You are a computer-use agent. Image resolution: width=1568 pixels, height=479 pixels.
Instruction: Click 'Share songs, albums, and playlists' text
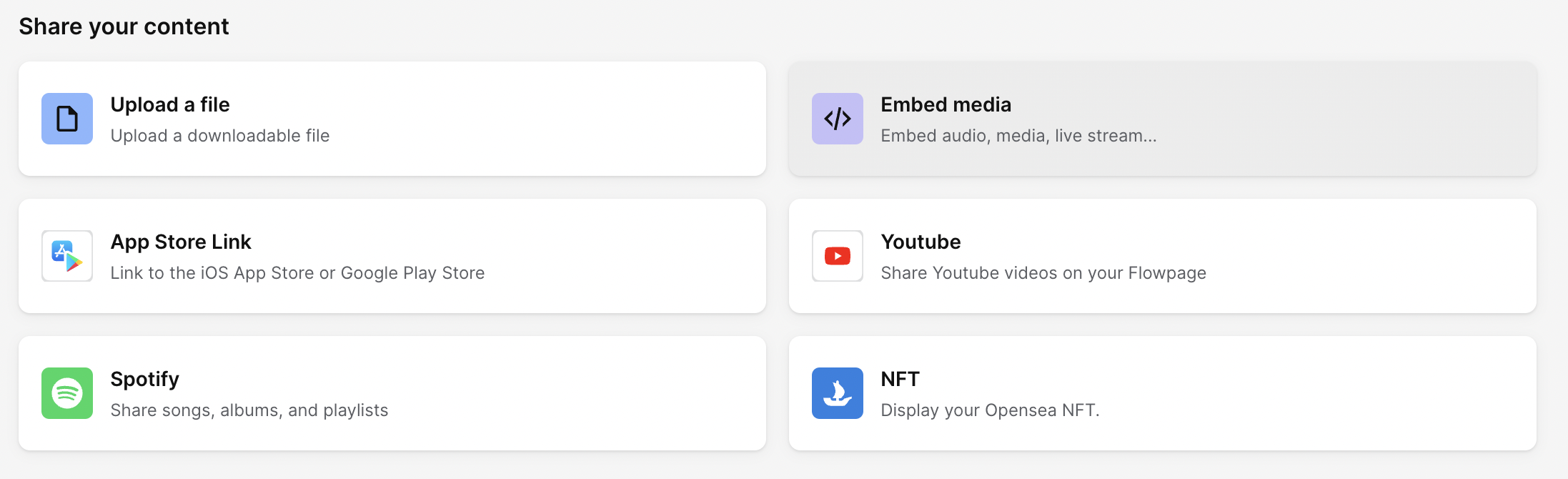tap(249, 410)
